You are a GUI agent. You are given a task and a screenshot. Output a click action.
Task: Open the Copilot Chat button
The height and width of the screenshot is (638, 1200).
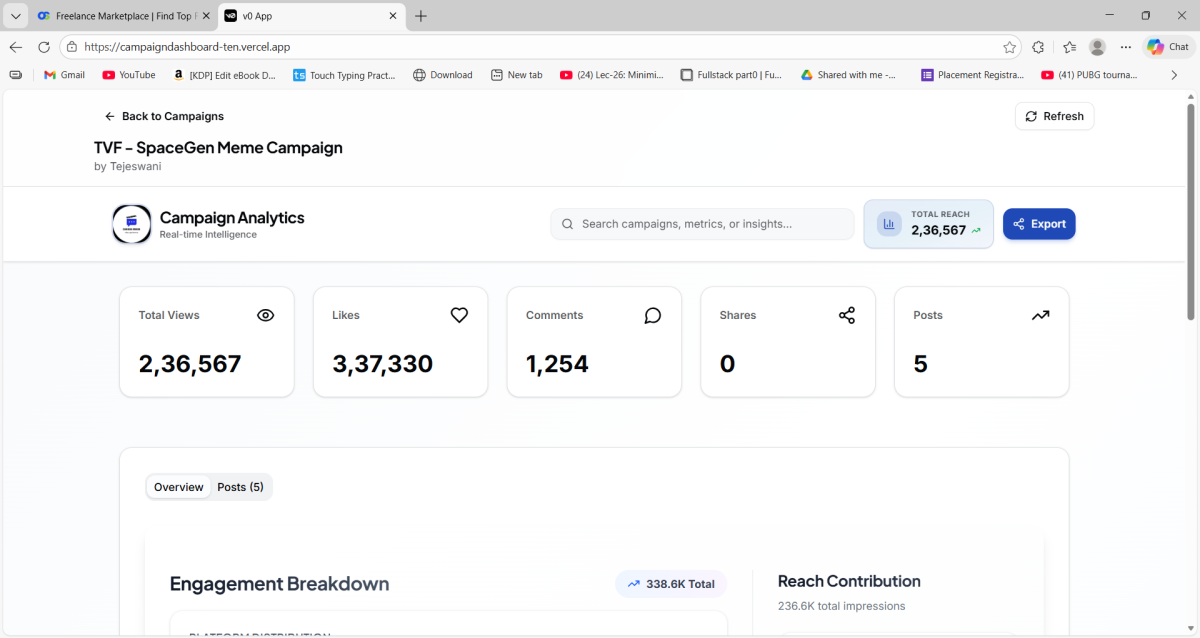(1168, 47)
